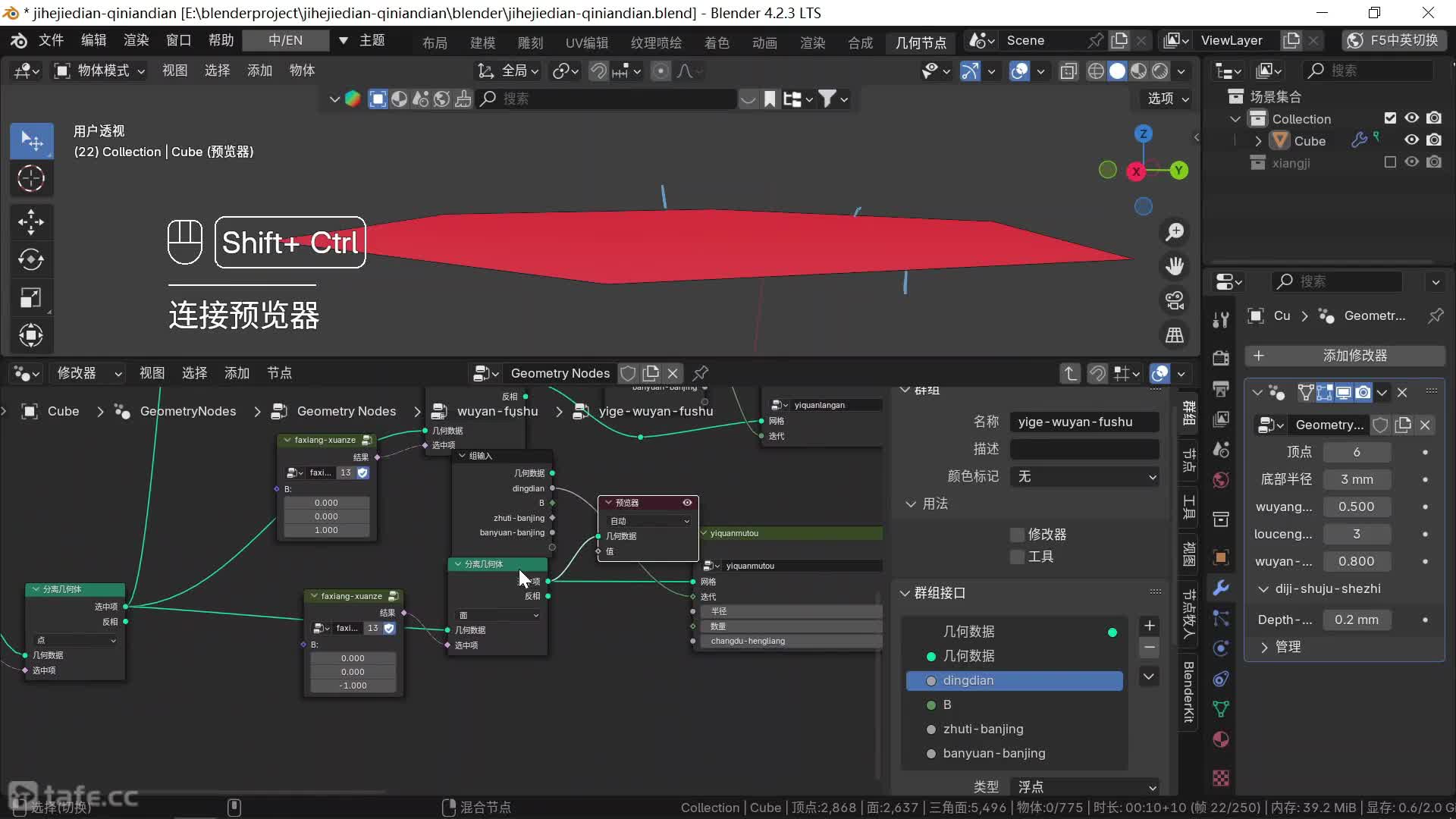This screenshot has height=819, width=1456.
Task: Open the 渲染 top menu
Action: pos(136,40)
